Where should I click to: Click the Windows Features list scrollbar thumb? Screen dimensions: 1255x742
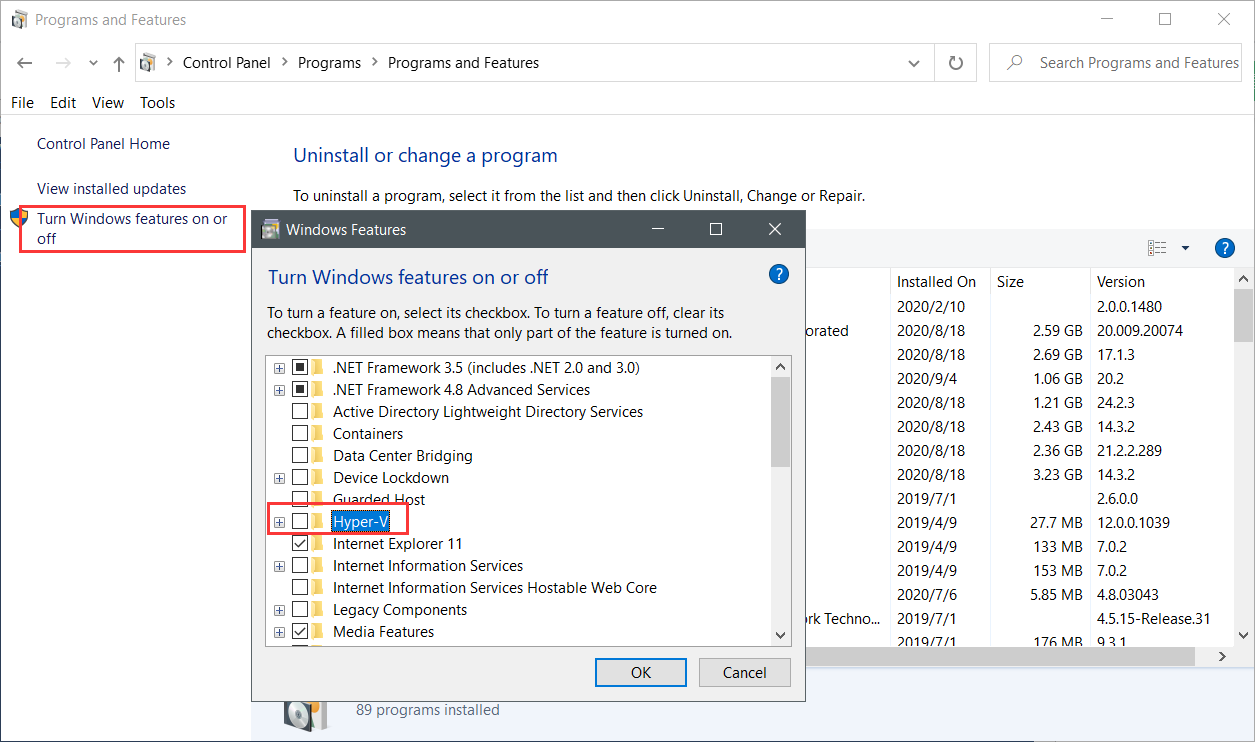point(780,420)
